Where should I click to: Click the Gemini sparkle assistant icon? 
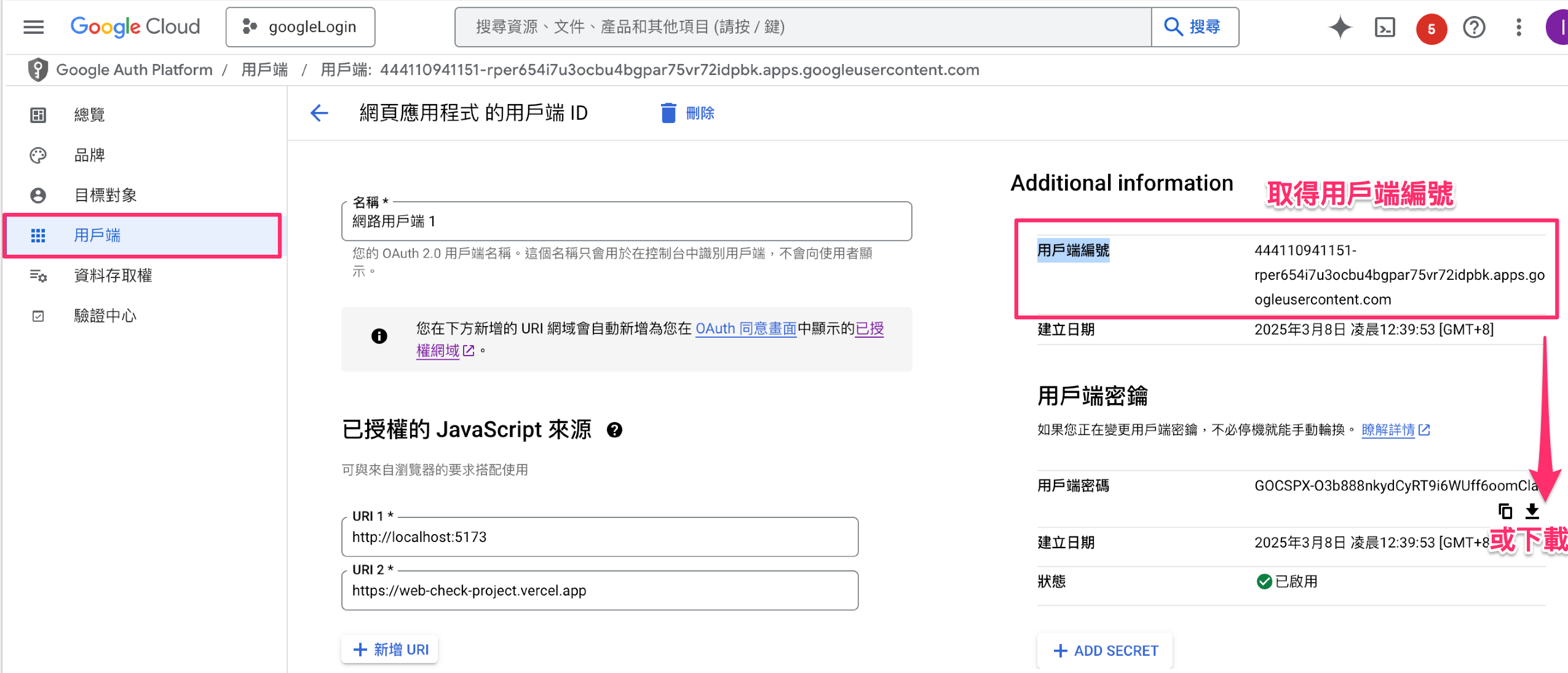(1340, 27)
